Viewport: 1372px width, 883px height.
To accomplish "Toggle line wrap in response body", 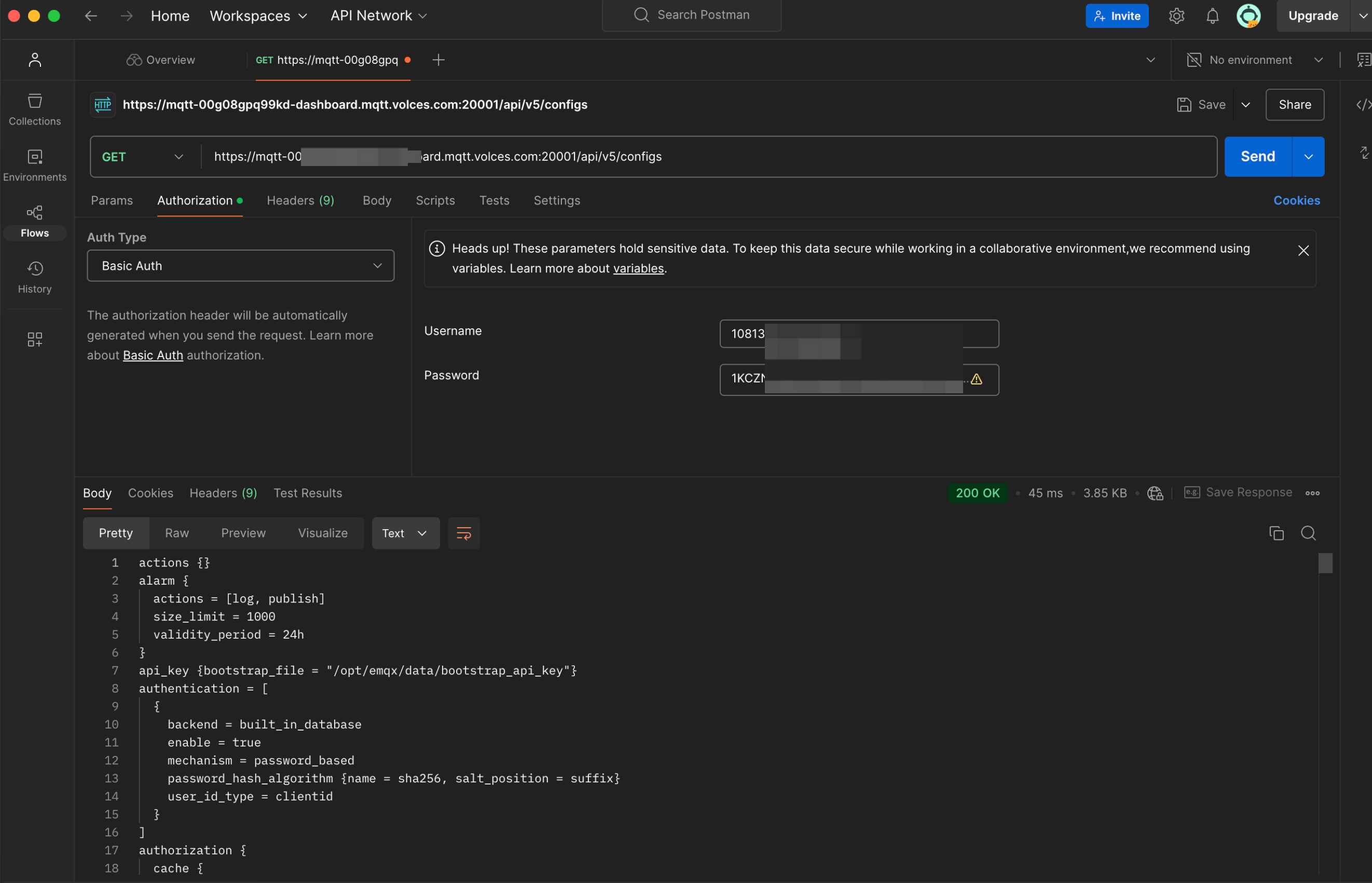I will [463, 533].
